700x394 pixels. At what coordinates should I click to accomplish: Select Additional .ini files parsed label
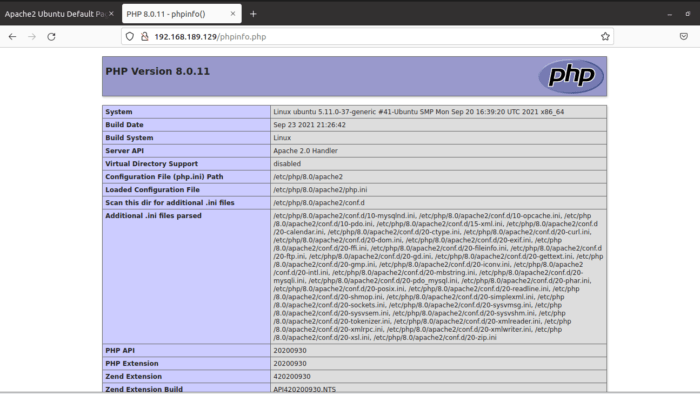pos(153,215)
